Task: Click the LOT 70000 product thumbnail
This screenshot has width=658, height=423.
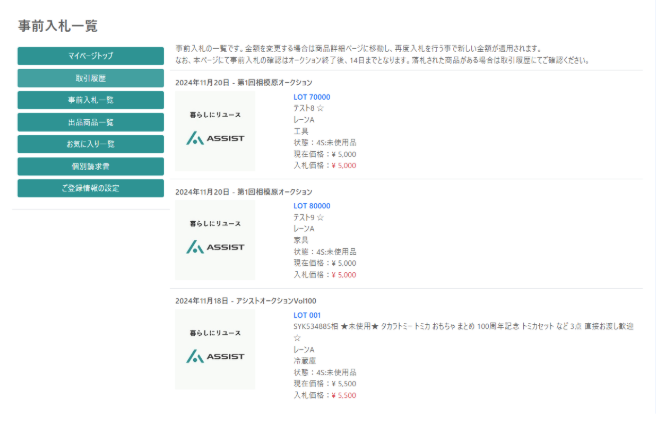Action: (x=215, y=131)
